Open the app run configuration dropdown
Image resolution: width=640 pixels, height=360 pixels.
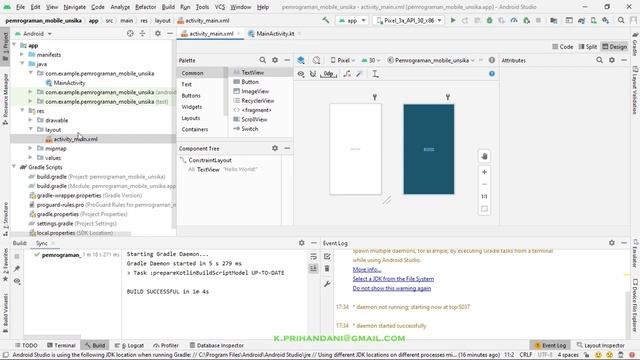pos(352,20)
